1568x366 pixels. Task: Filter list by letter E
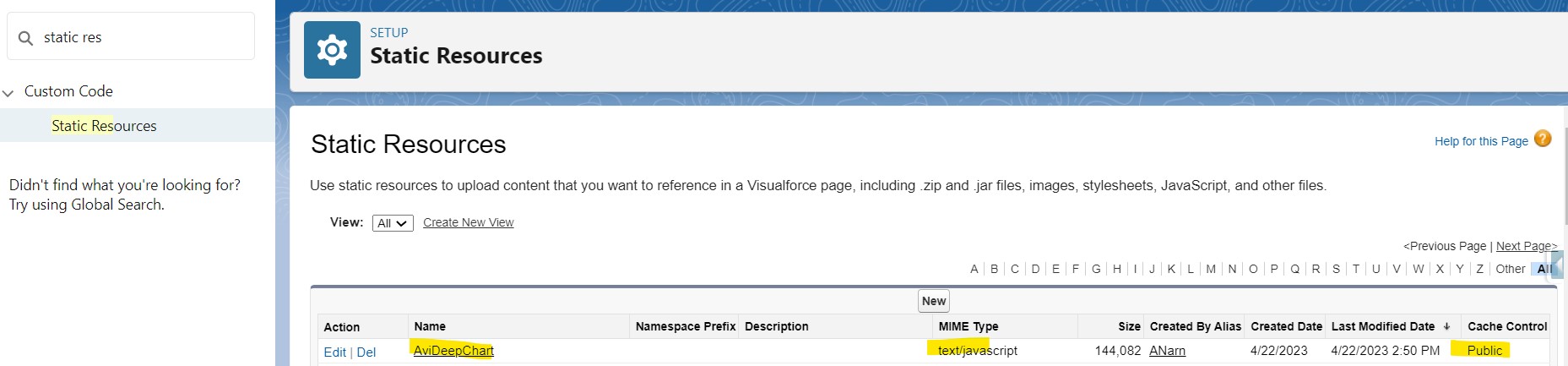point(1055,269)
